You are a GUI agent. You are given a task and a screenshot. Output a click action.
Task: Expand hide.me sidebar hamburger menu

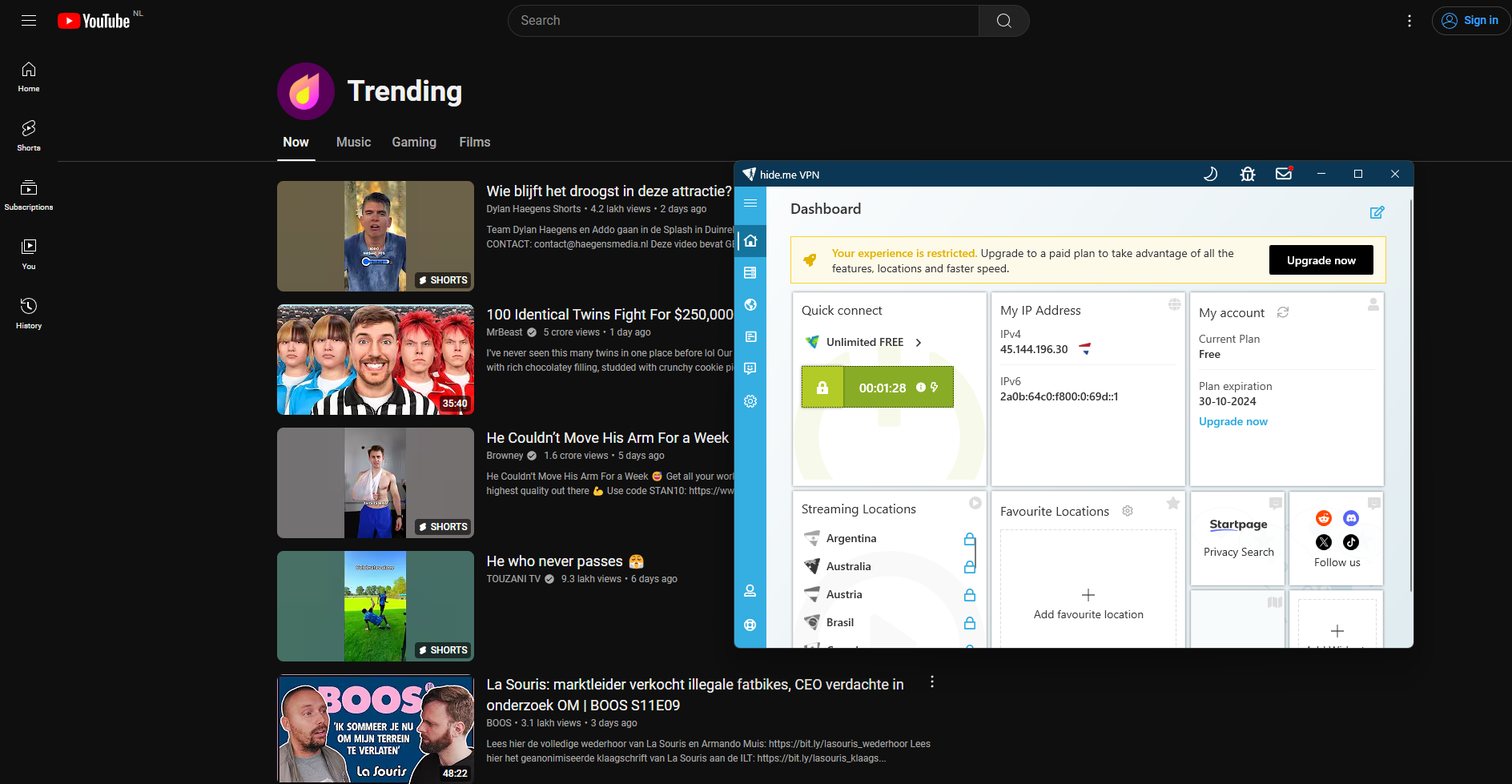[x=750, y=203]
